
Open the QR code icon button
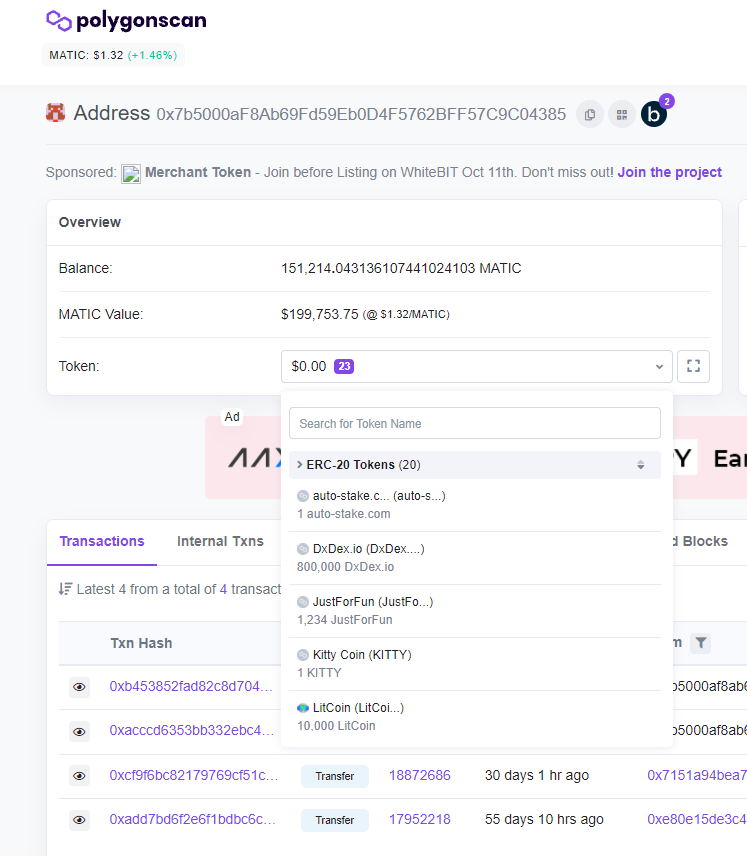tap(622, 115)
